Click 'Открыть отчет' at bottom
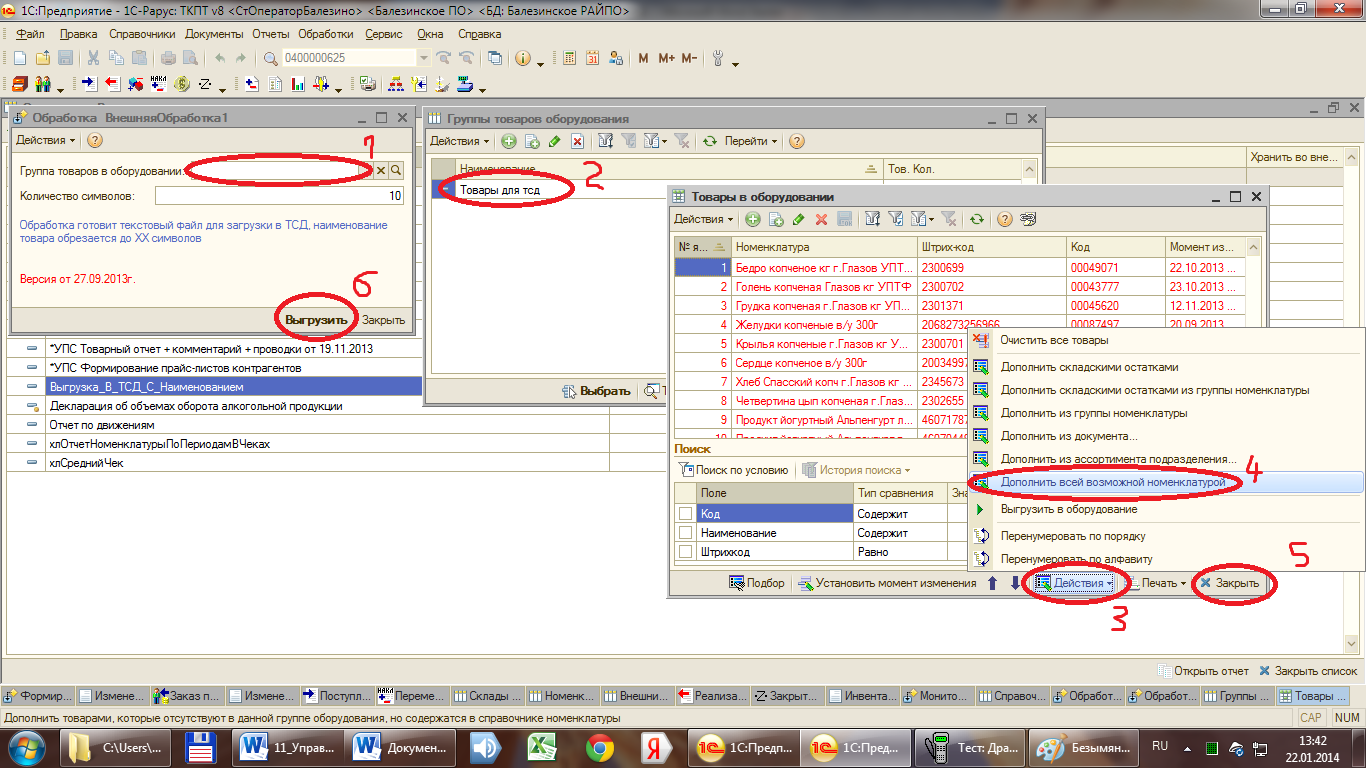 (1203, 671)
